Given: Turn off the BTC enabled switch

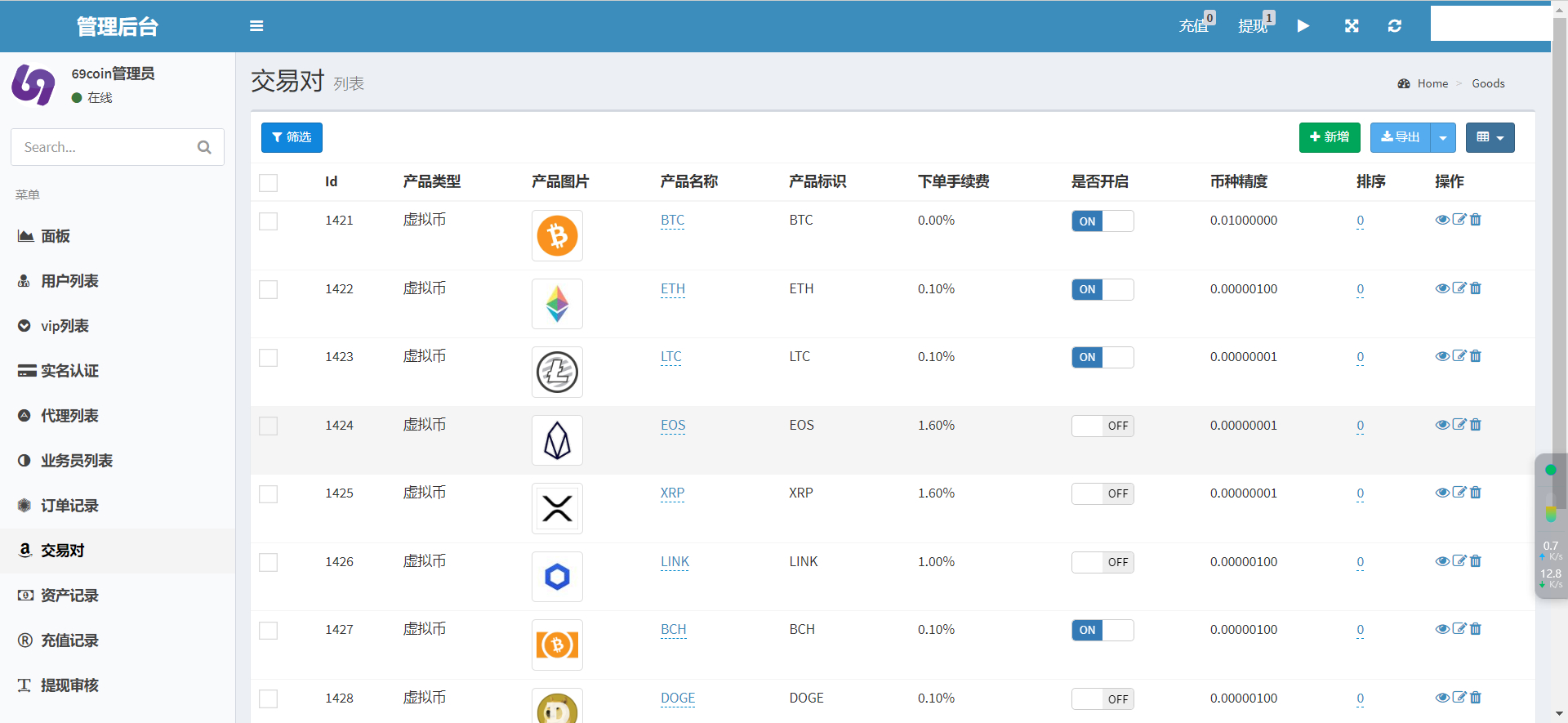Looking at the screenshot, I should 1102,221.
